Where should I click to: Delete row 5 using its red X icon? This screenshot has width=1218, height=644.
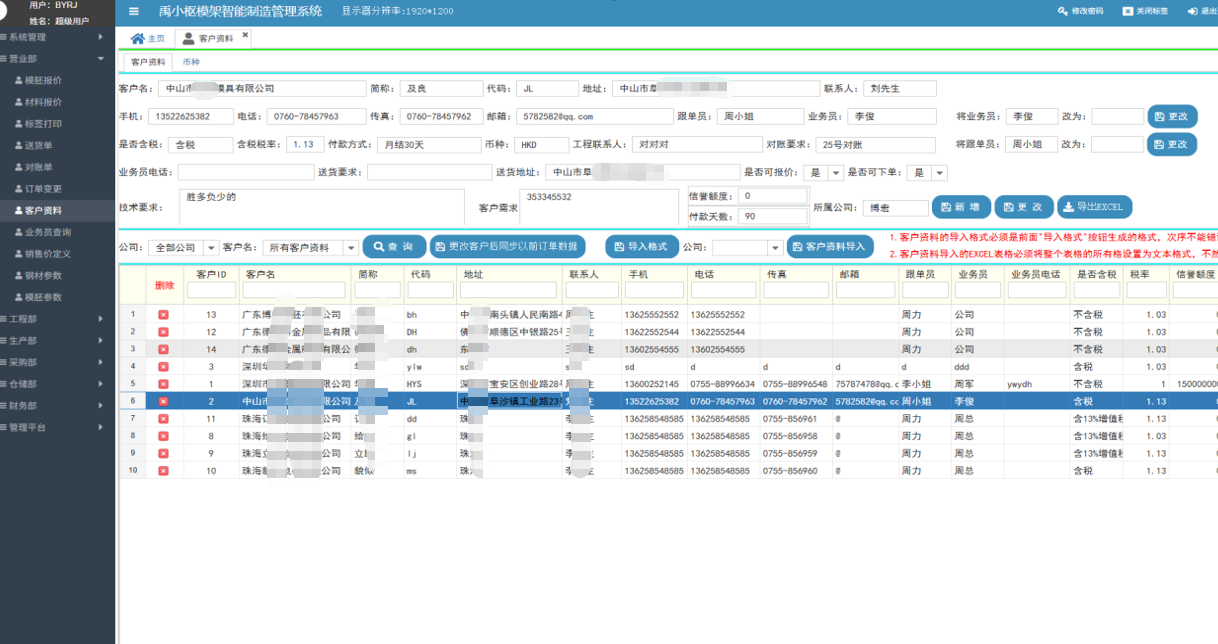163,384
